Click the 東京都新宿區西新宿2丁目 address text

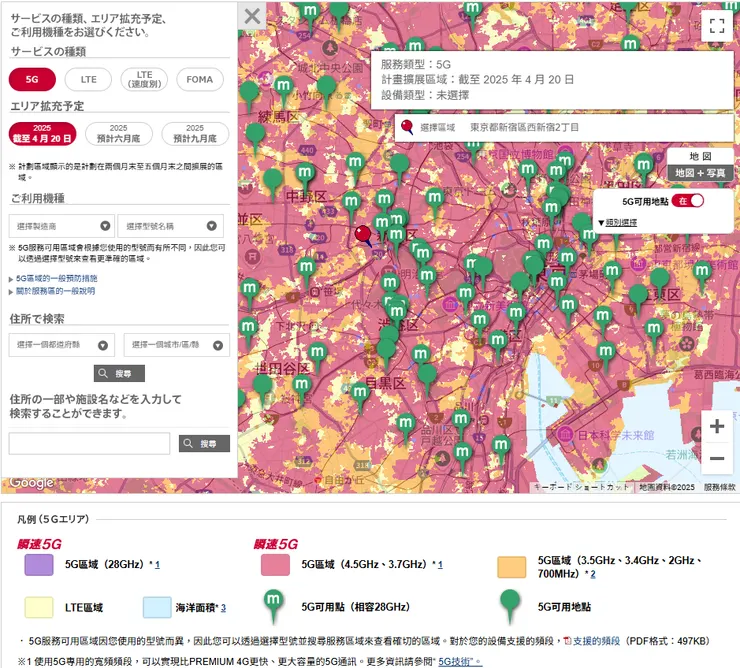(524, 127)
